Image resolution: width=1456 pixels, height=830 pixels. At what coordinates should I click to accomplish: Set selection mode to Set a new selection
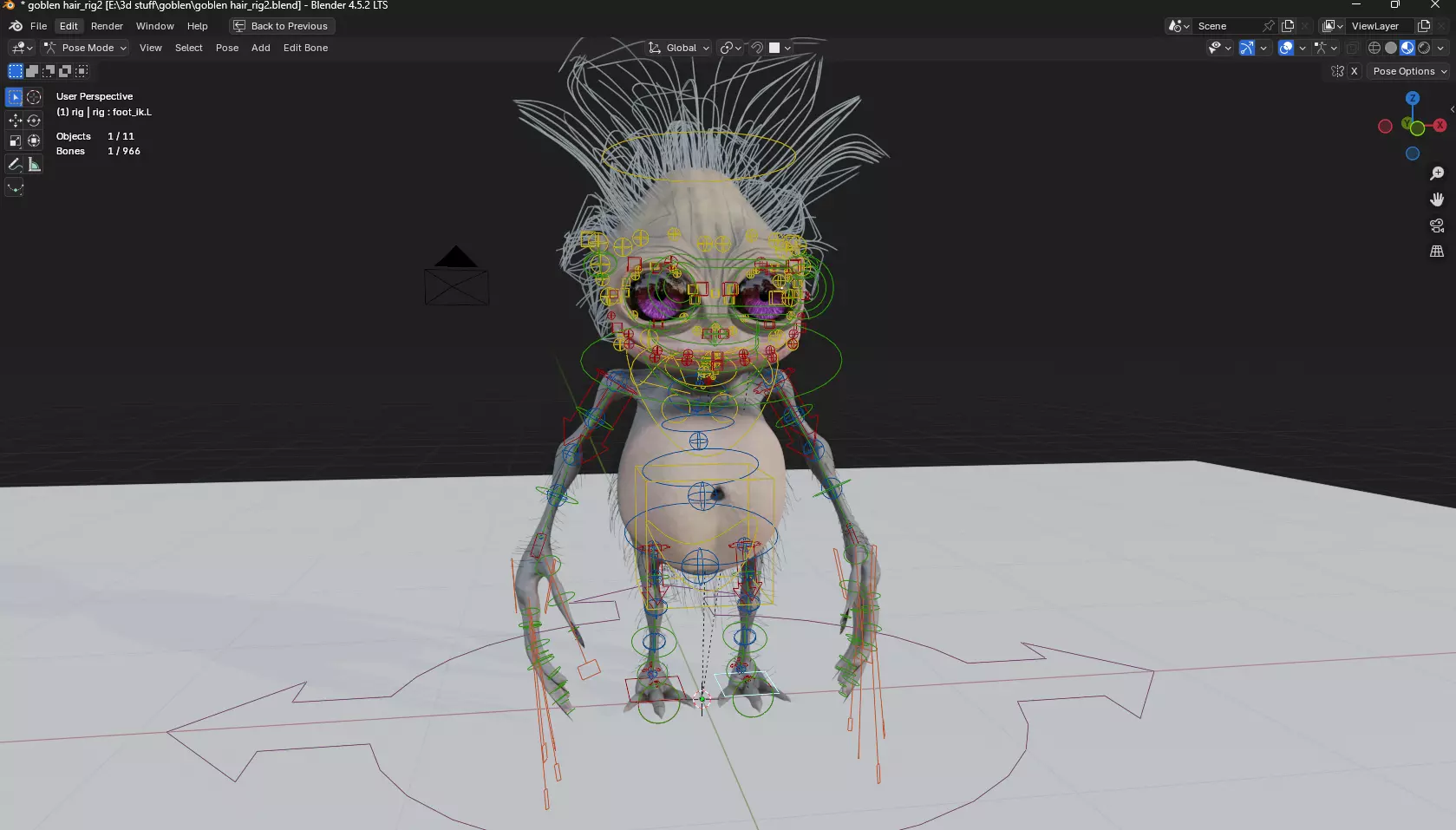coord(16,71)
